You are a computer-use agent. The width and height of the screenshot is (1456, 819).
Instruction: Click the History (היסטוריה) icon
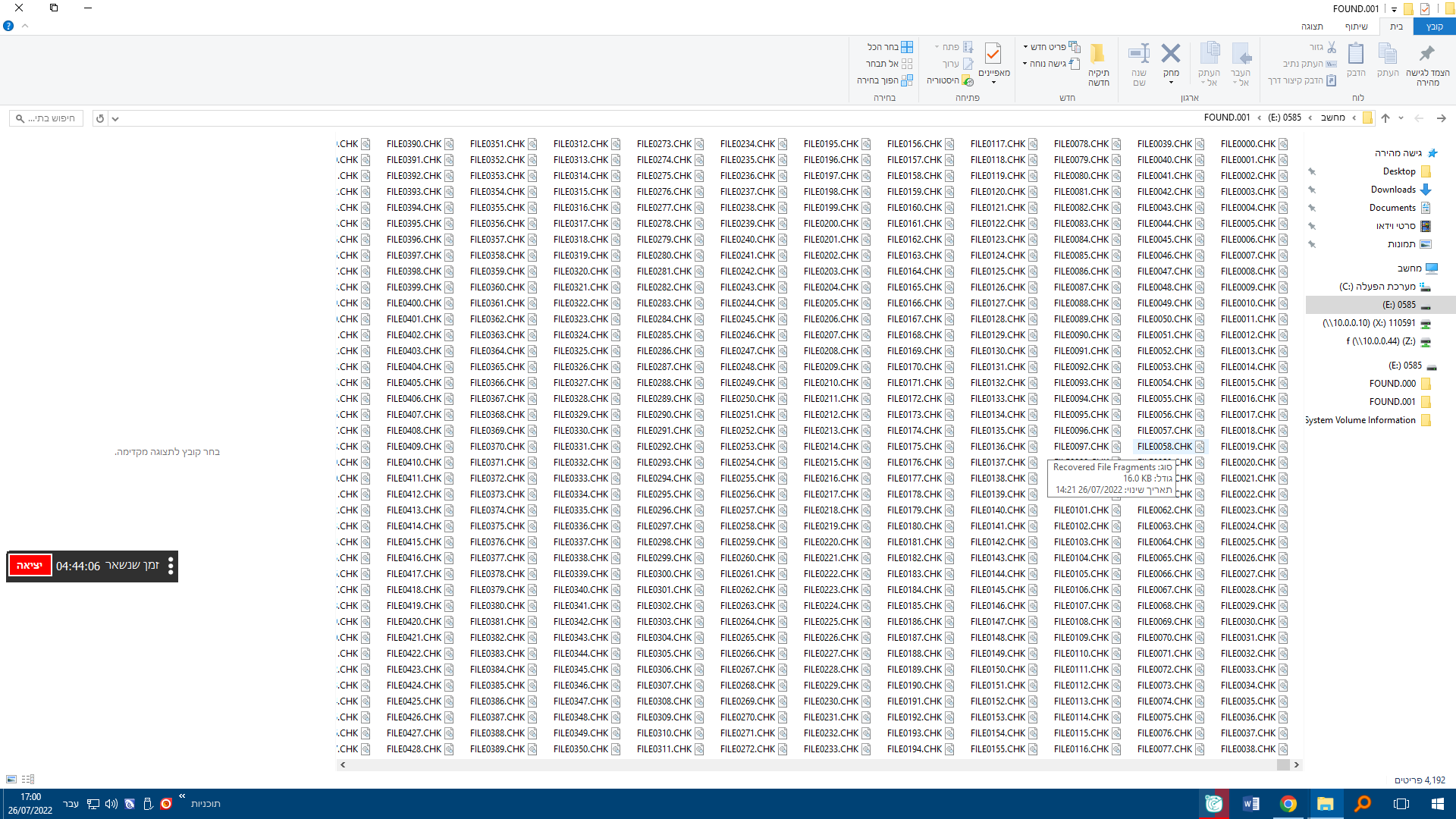click(x=968, y=80)
